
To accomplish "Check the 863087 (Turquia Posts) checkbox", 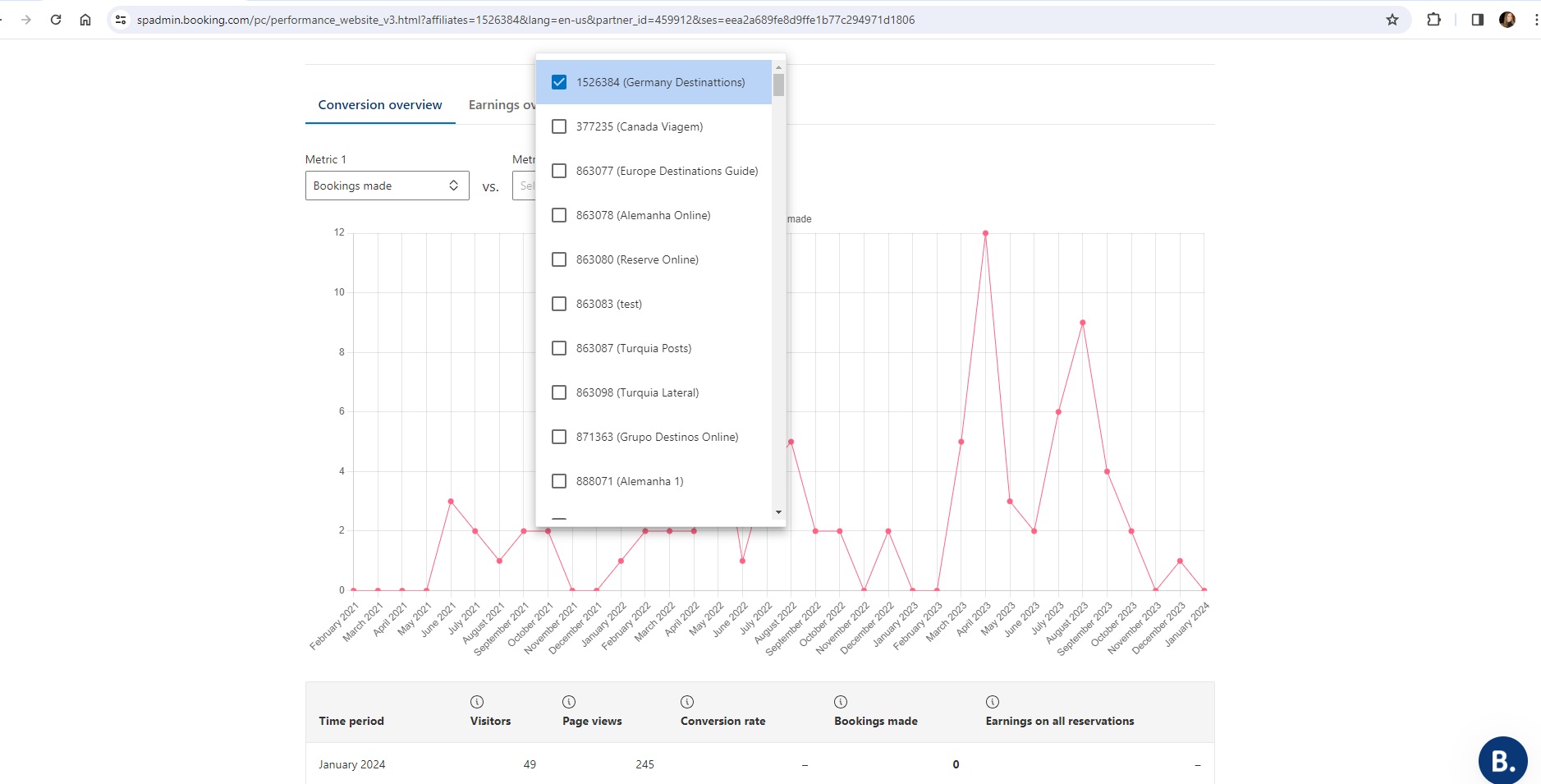I will [x=559, y=348].
